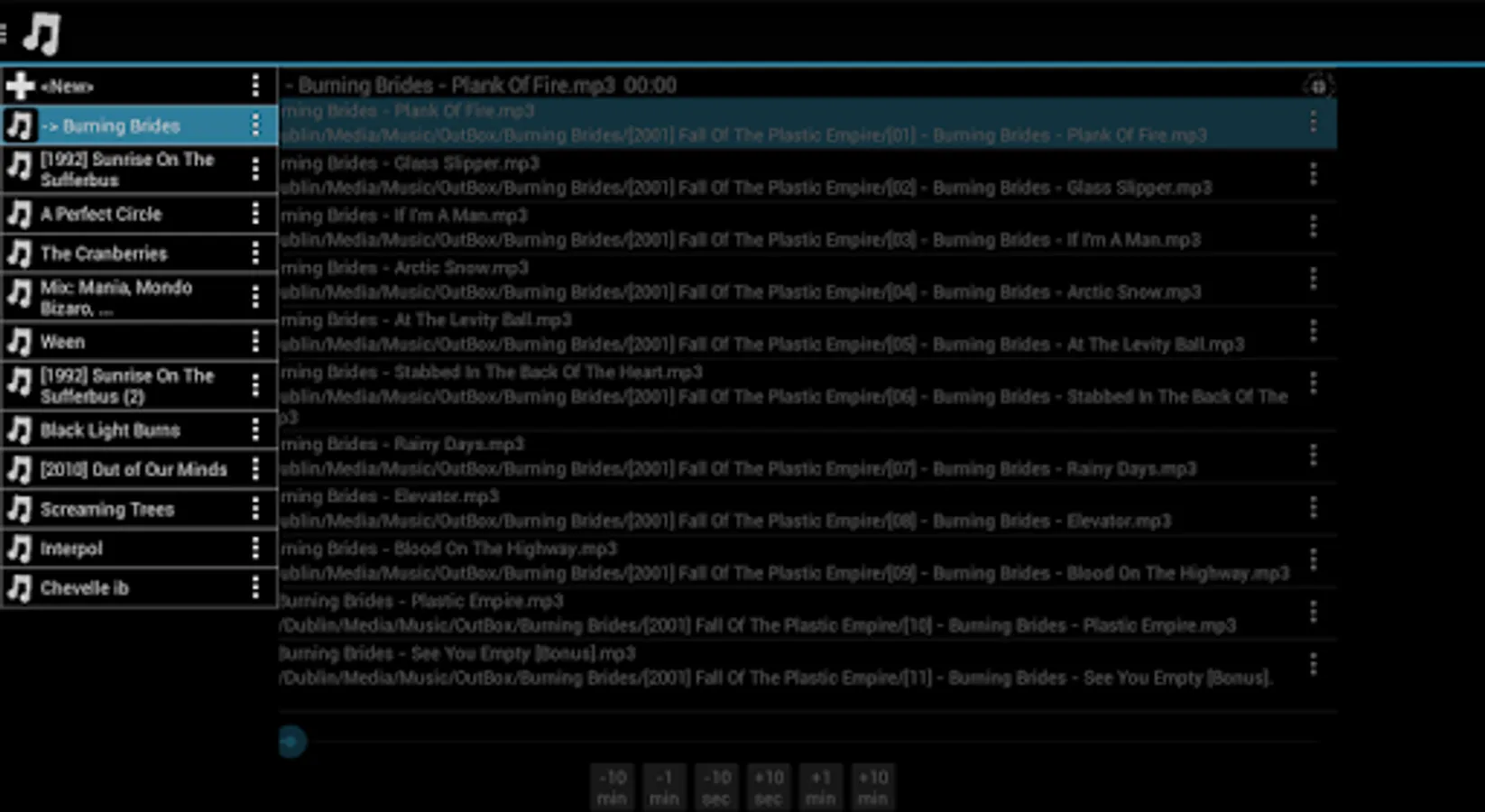Open the overflow menu of the Interpol playlist
The height and width of the screenshot is (812, 1485).
(x=256, y=549)
